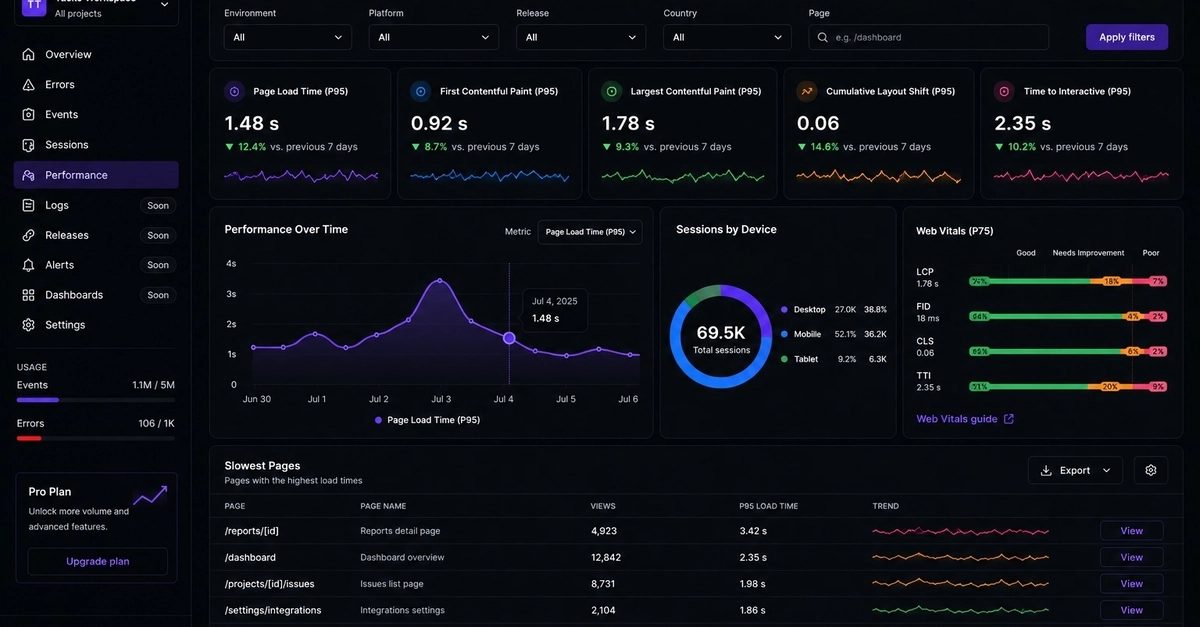Viewport: 1200px width, 627px height.
Task: Open the Events section
Action: (x=96, y=115)
